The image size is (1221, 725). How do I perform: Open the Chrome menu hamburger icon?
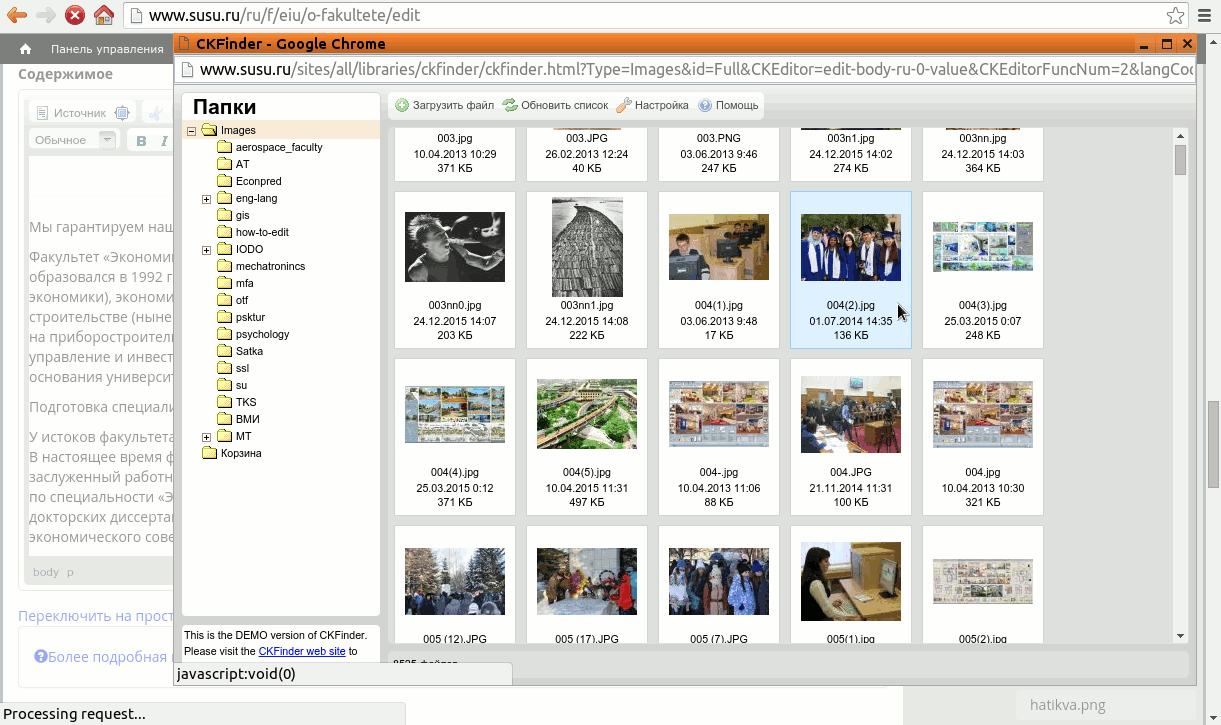[1204, 15]
